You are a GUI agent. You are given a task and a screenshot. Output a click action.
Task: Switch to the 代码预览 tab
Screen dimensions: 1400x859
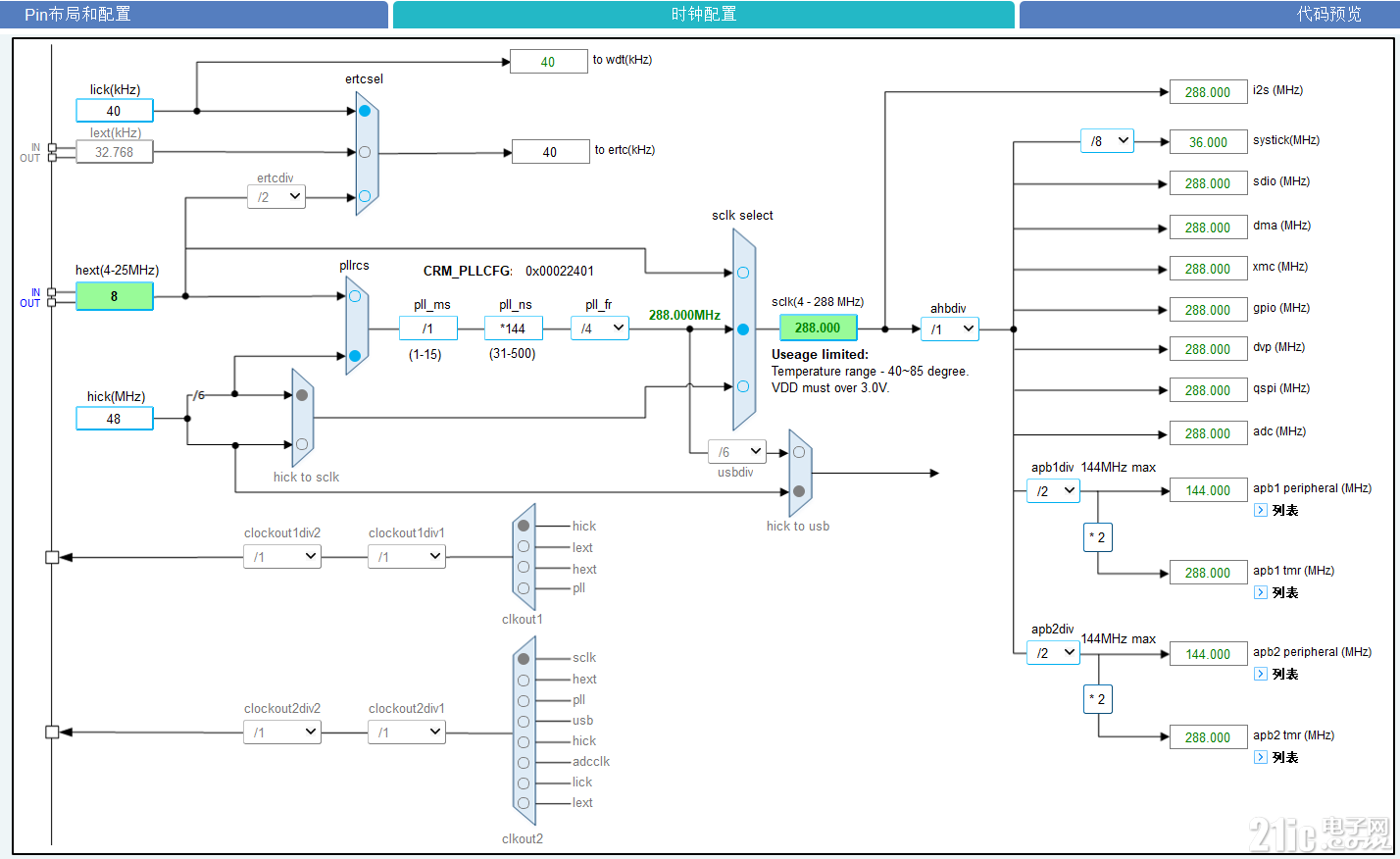click(1210, 14)
